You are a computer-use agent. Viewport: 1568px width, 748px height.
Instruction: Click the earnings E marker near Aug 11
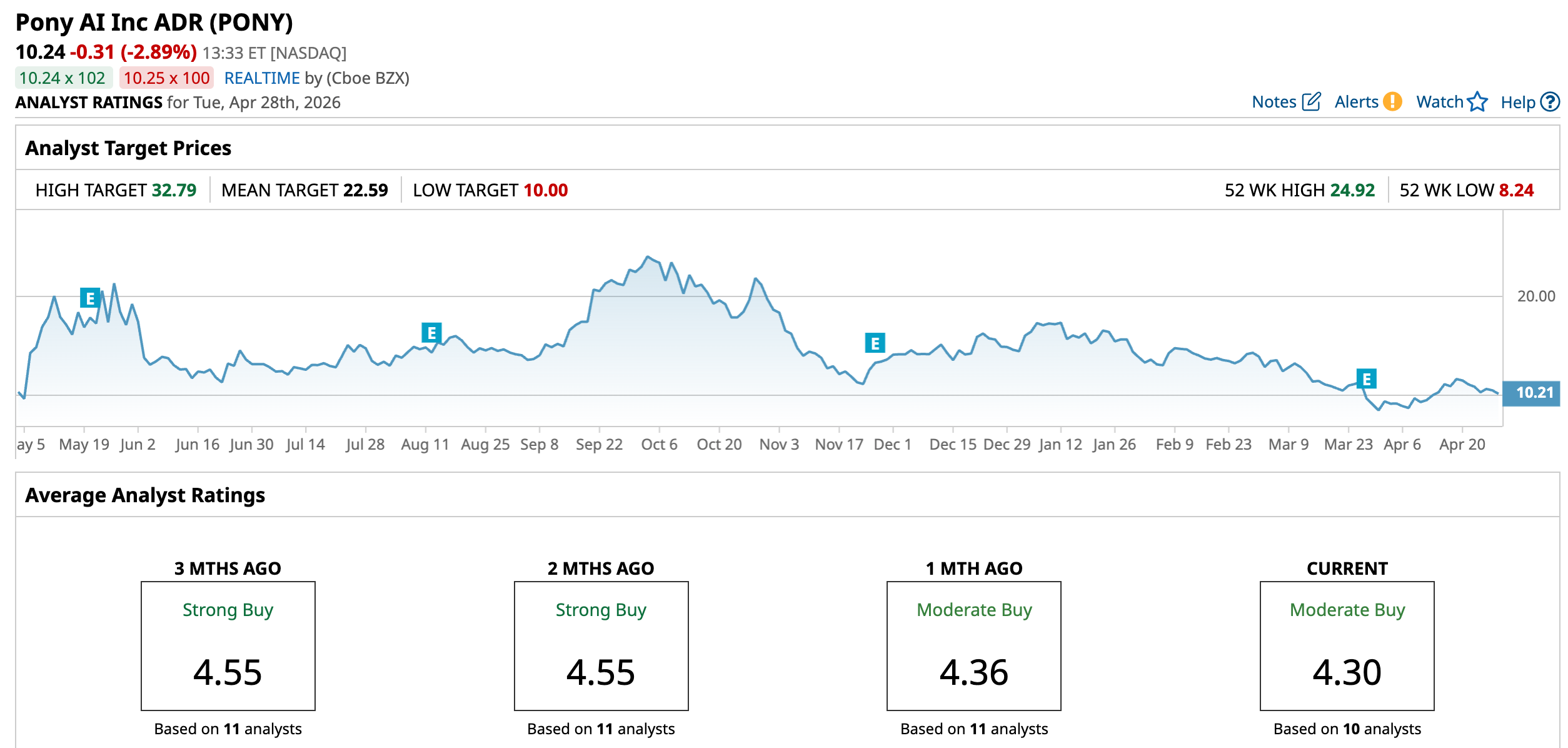point(431,333)
